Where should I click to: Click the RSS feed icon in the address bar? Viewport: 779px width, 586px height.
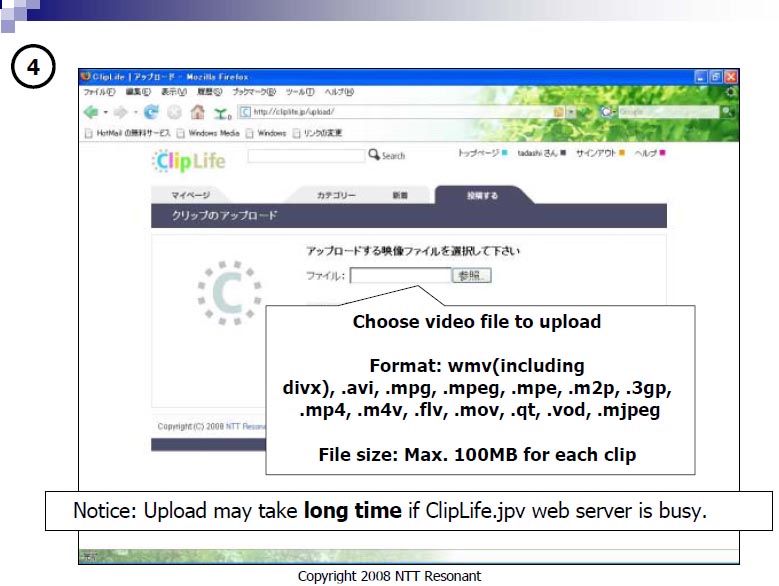pos(558,112)
